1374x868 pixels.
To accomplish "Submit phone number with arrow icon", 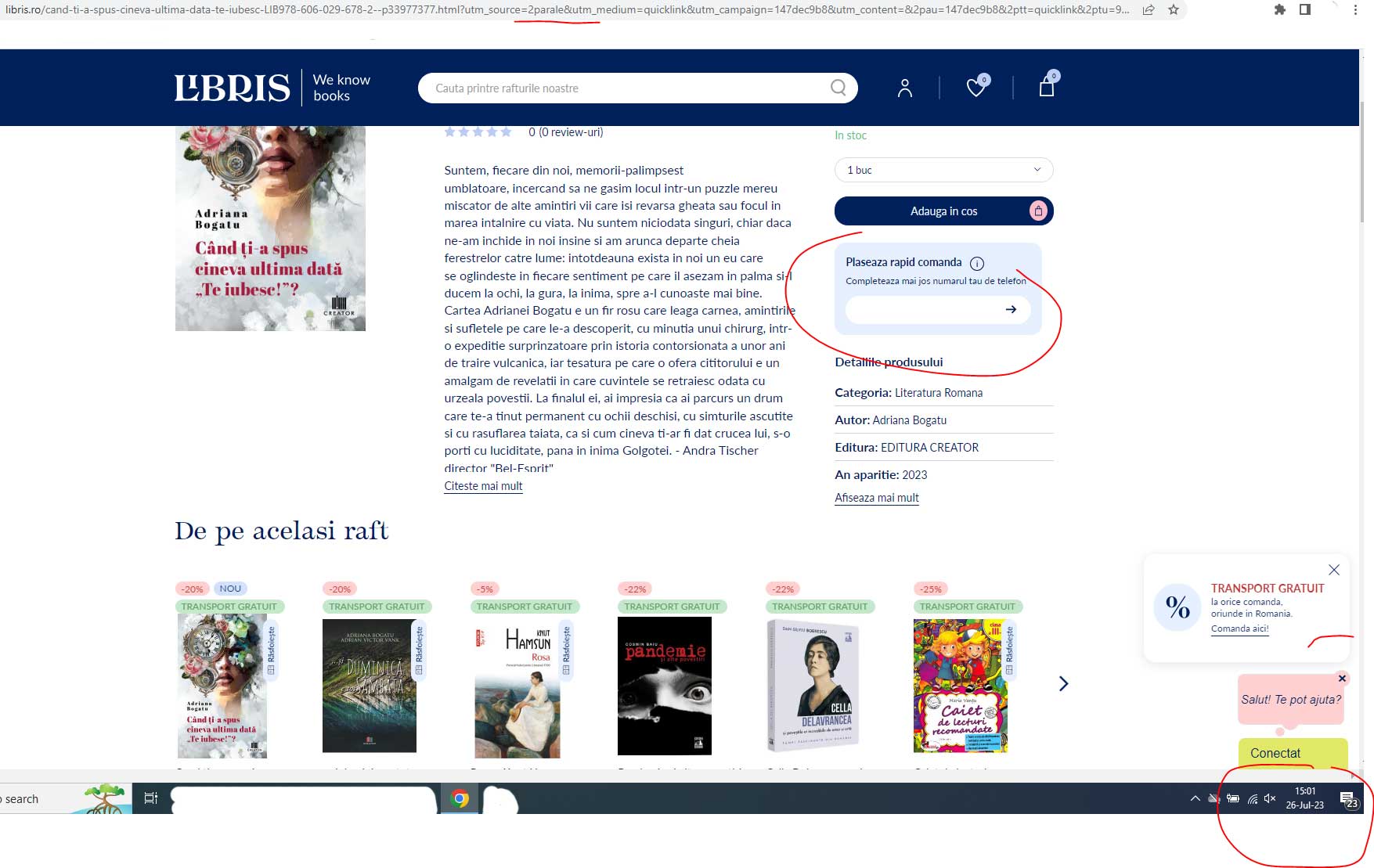I will tap(1011, 309).
